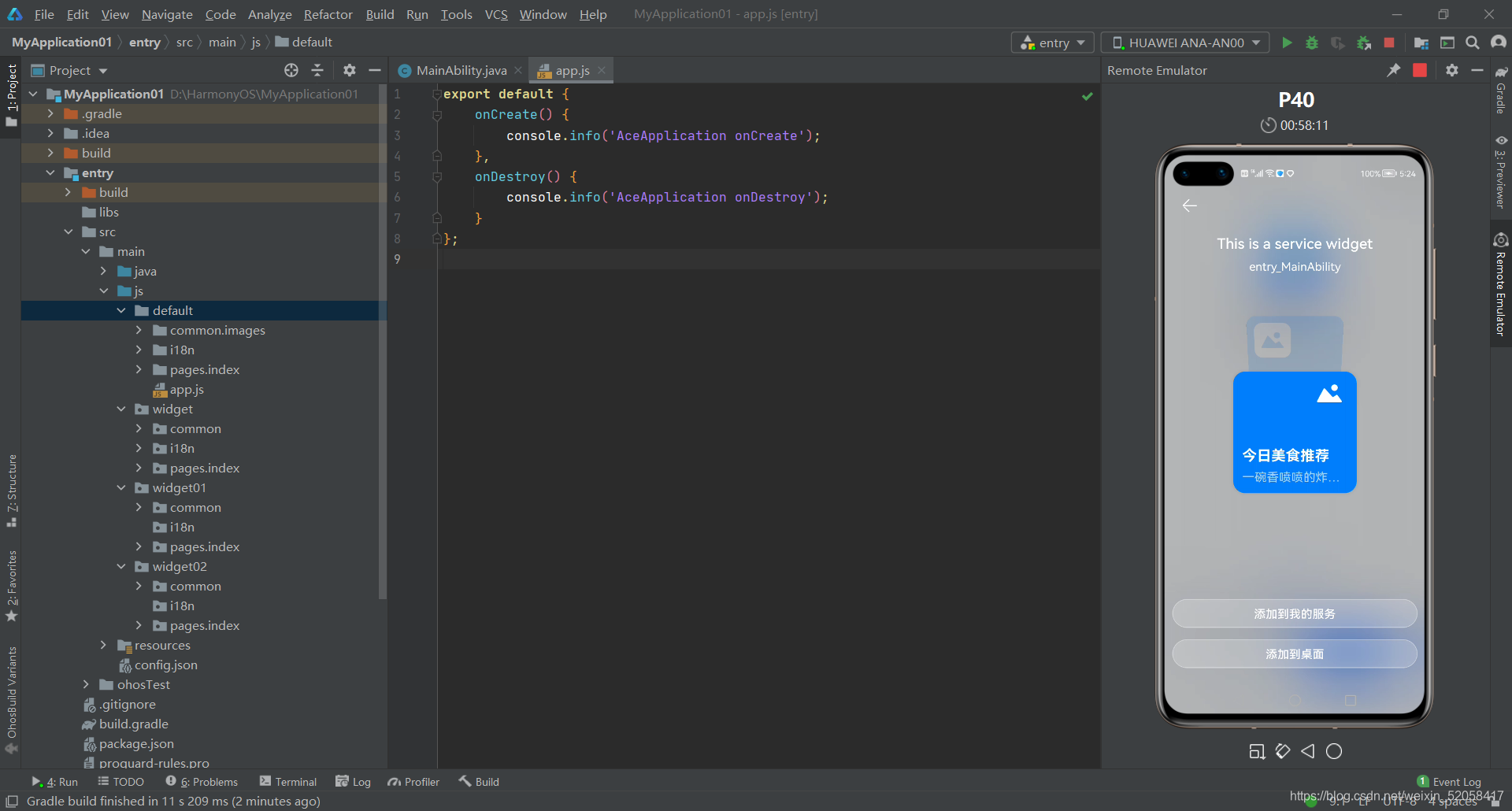Toggle the Event Log tool window

1449,782
